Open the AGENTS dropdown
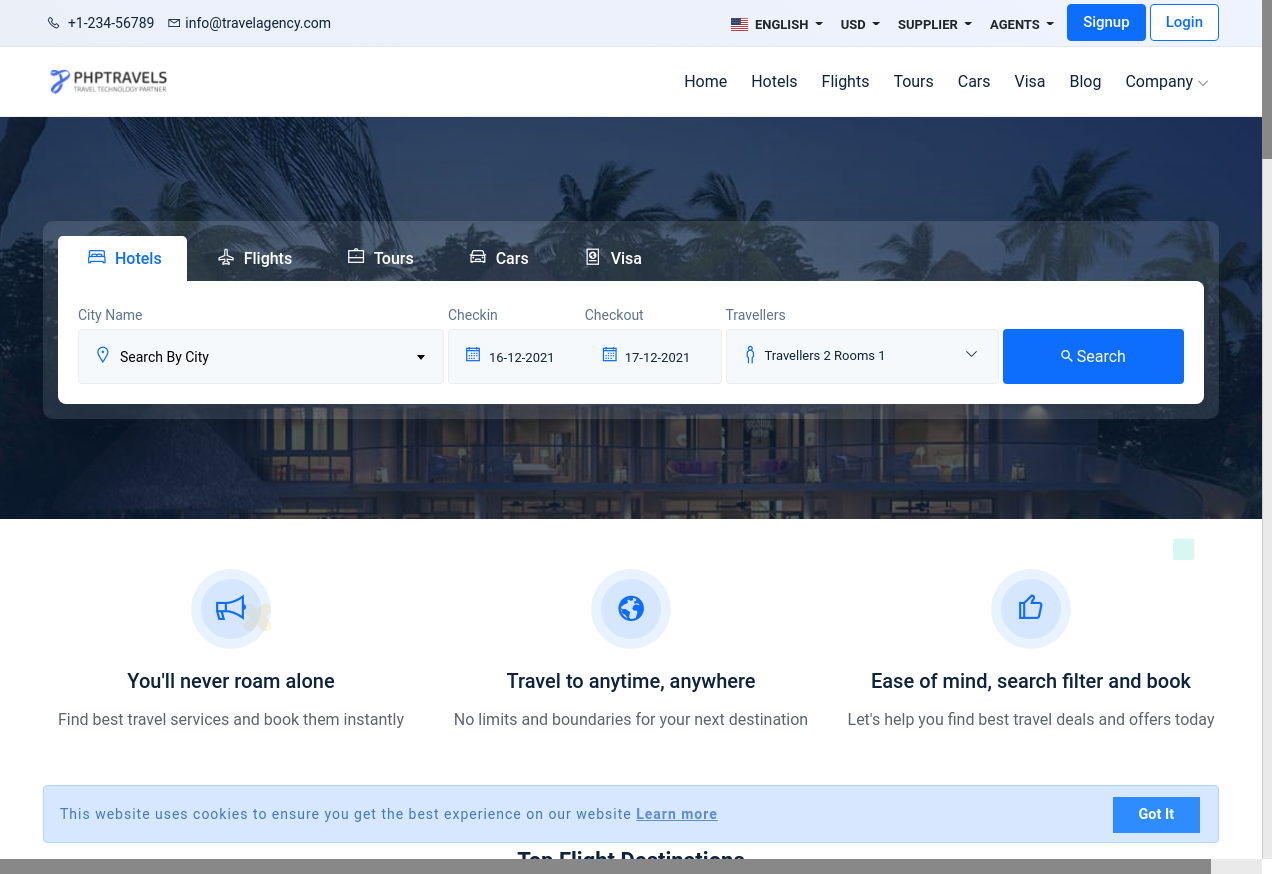Screen dimensions: 1272x874 click(x=1021, y=24)
